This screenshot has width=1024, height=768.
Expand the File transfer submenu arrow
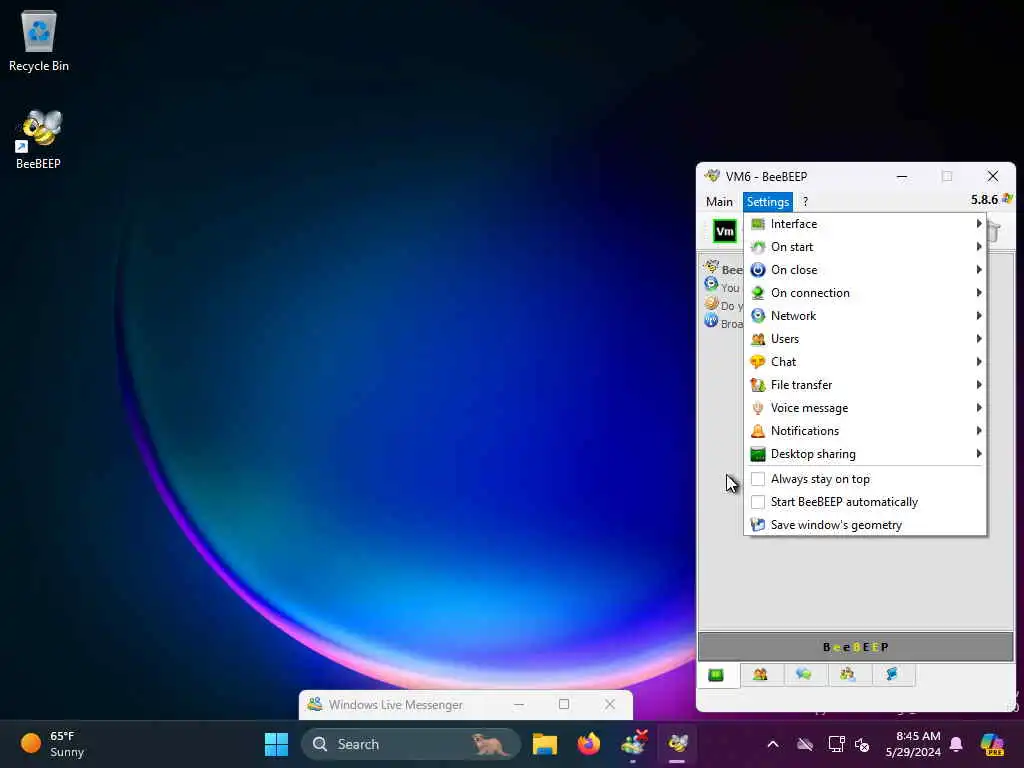point(978,385)
